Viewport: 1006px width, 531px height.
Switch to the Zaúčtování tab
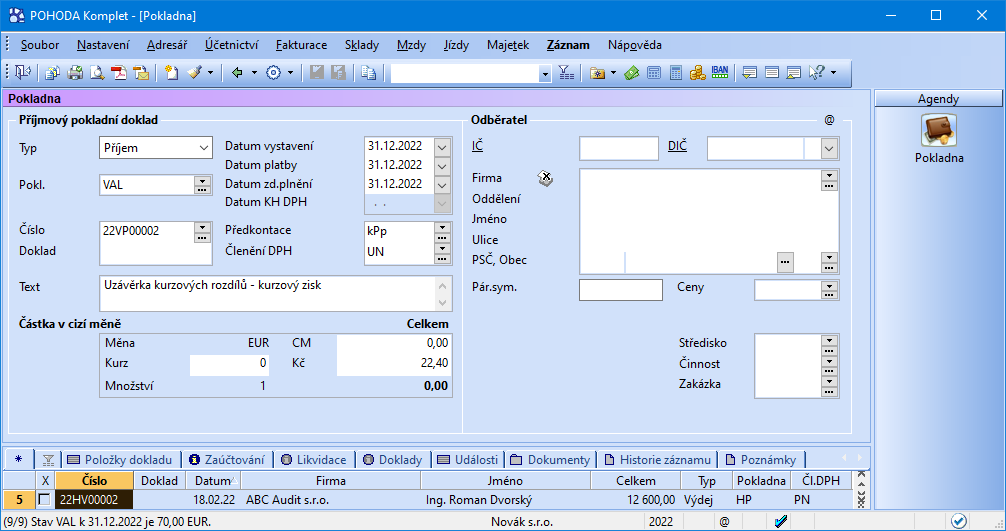(x=227, y=460)
